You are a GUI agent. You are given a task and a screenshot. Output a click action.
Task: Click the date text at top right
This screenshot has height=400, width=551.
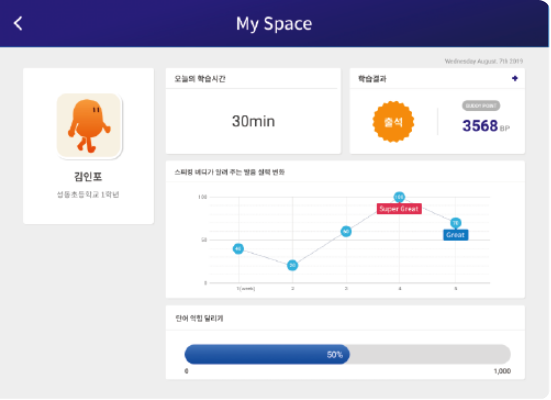pos(484,61)
